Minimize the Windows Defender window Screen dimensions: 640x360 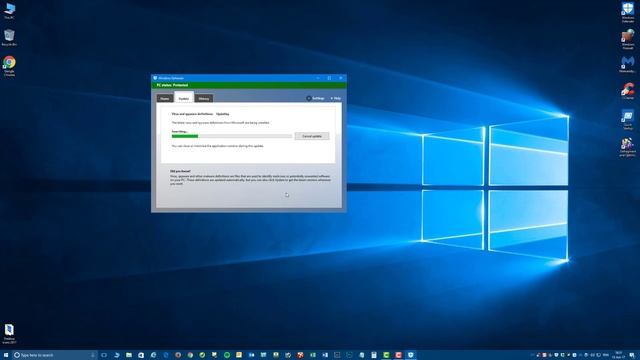click(318, 78)
